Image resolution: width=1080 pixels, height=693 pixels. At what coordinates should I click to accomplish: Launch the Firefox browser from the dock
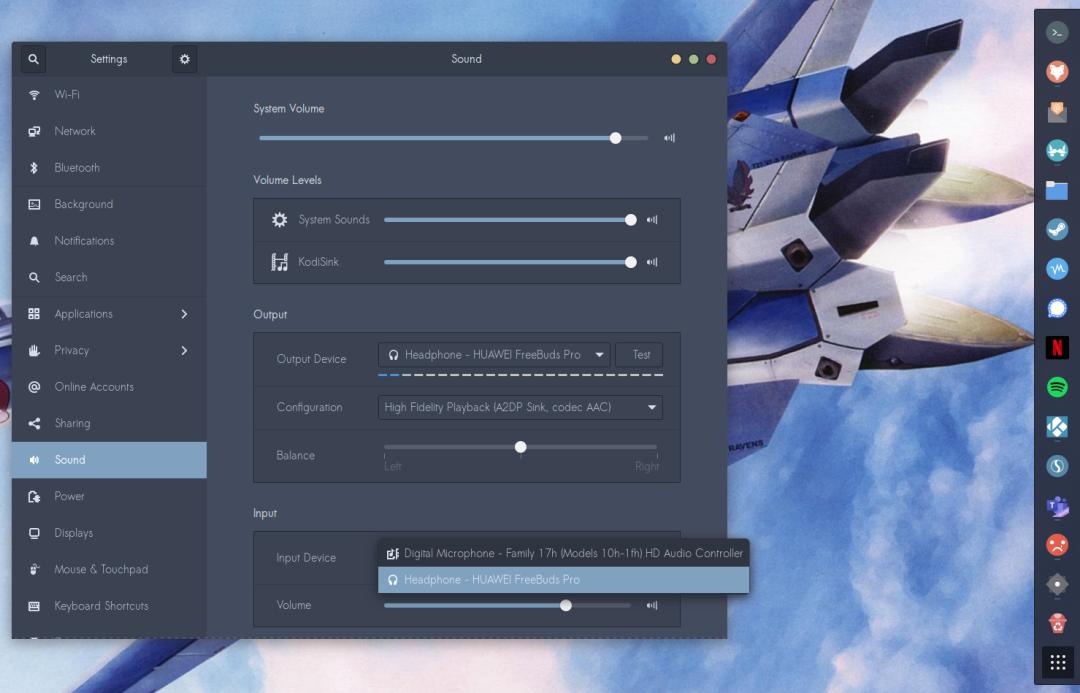click(1057, 72)
